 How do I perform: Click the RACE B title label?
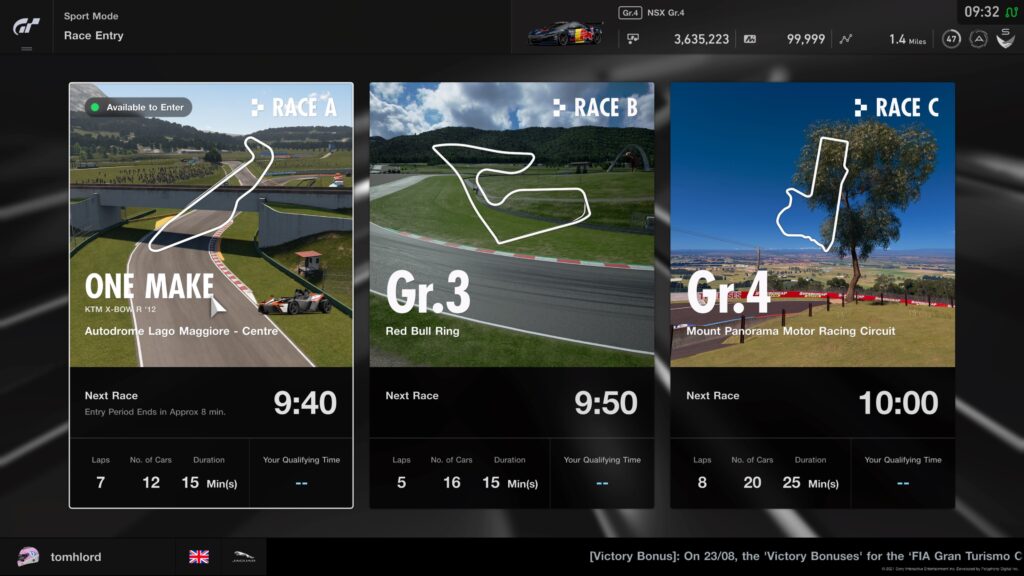pyautogui.click(x=596, y=107)
